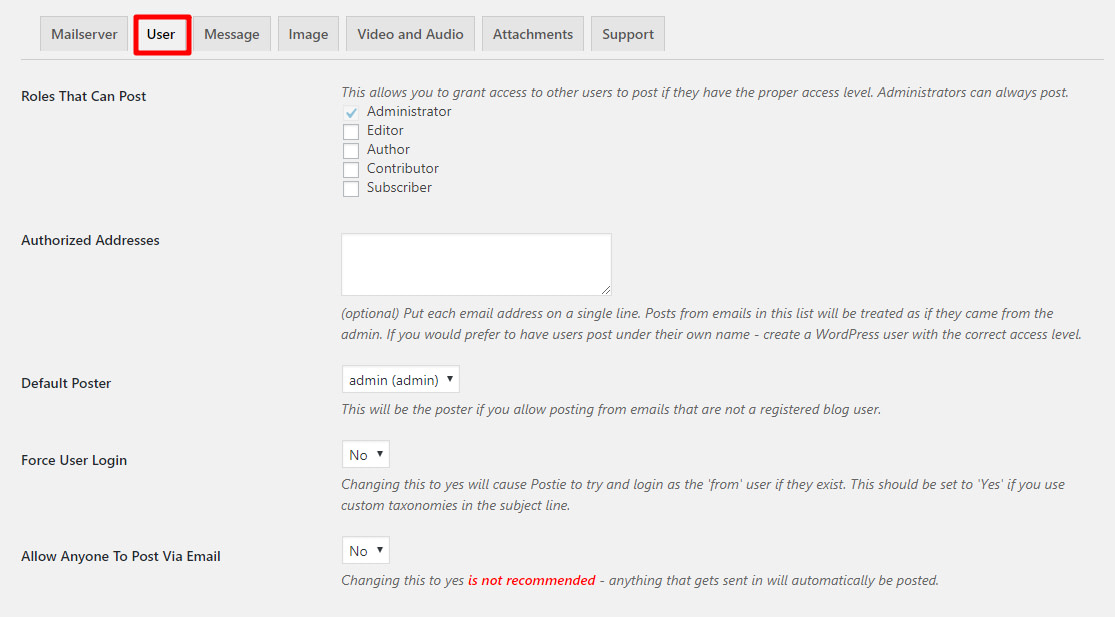Toggle the Administrator role checkbox

[x=351, y=111]
